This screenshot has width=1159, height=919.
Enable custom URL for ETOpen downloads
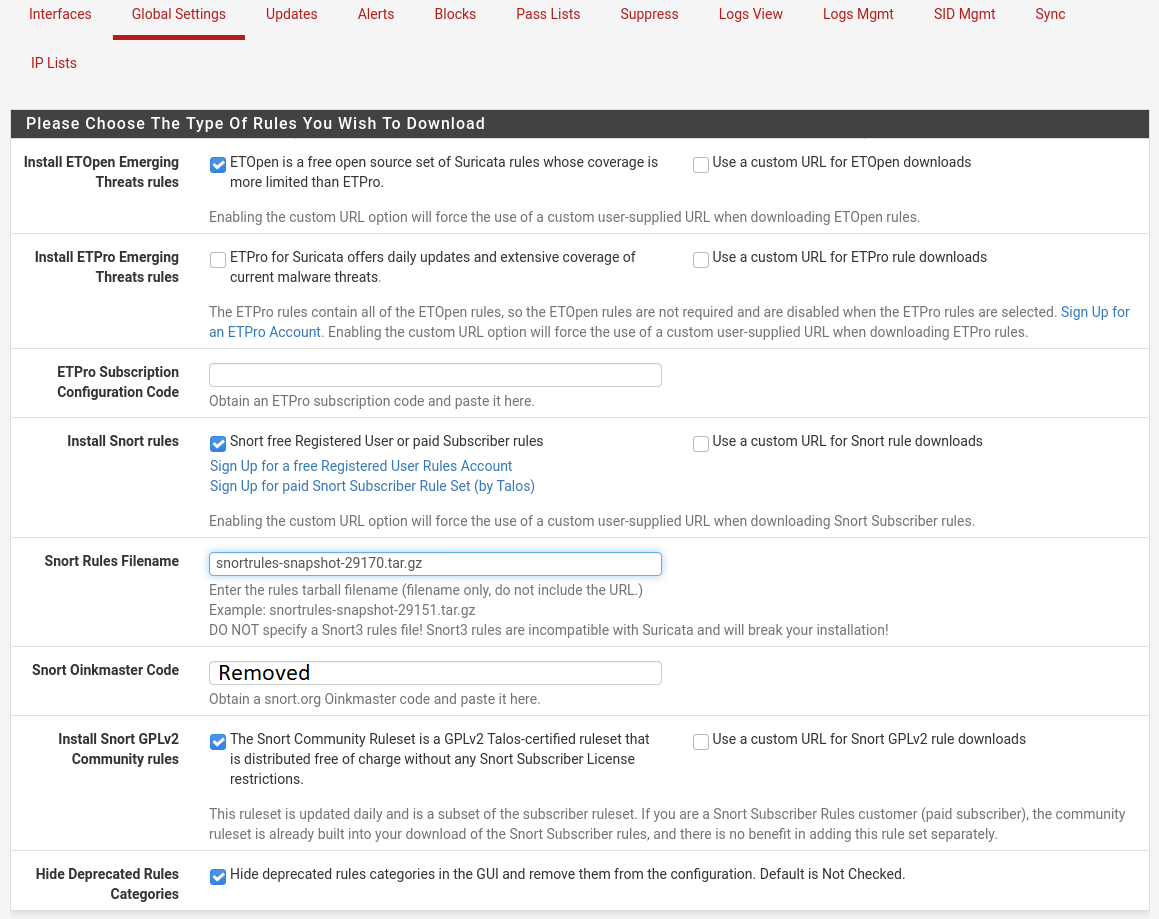pyautogui.click(x=701, y=165)
